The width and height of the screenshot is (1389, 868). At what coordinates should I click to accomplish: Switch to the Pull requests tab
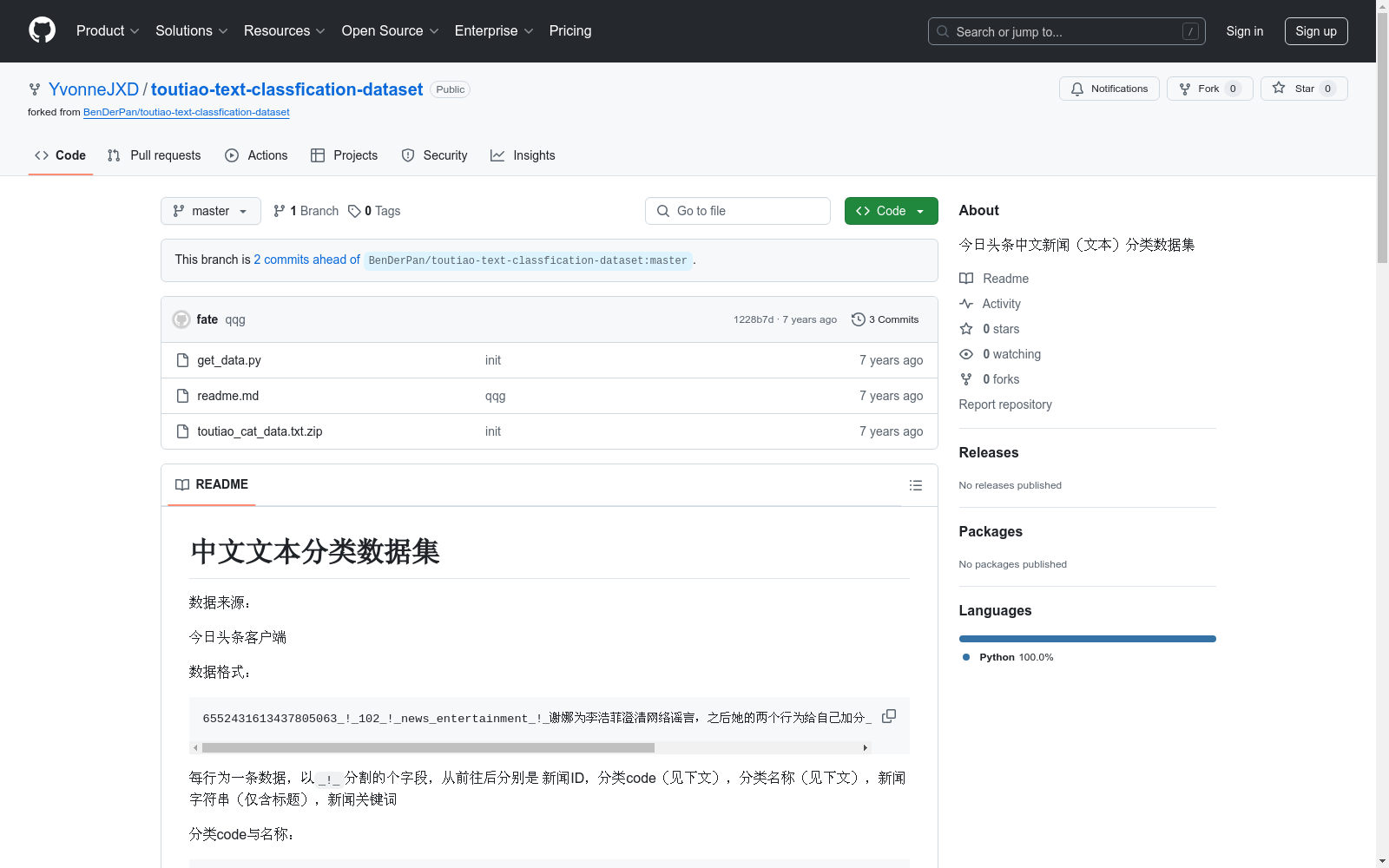[154, 155]
